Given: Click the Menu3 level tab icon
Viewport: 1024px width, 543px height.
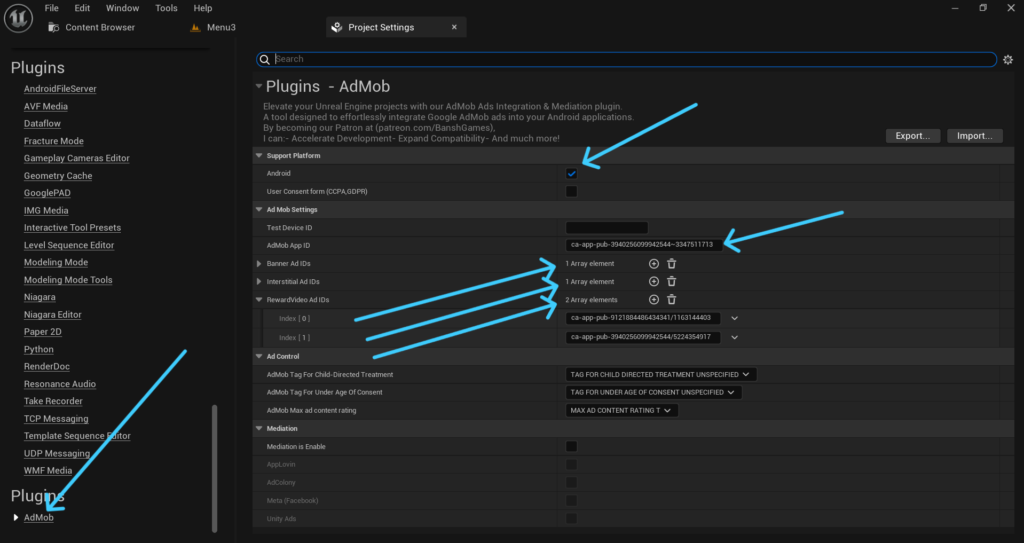Looking at the screenshot, I should click(x=195, y=27).
